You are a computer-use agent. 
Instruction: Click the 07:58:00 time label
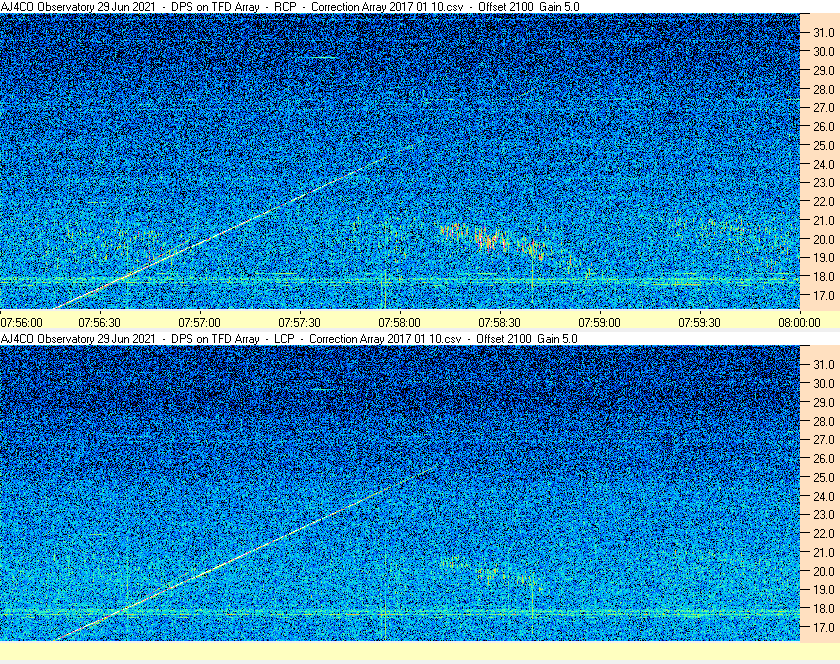click(x=400, y=322)
